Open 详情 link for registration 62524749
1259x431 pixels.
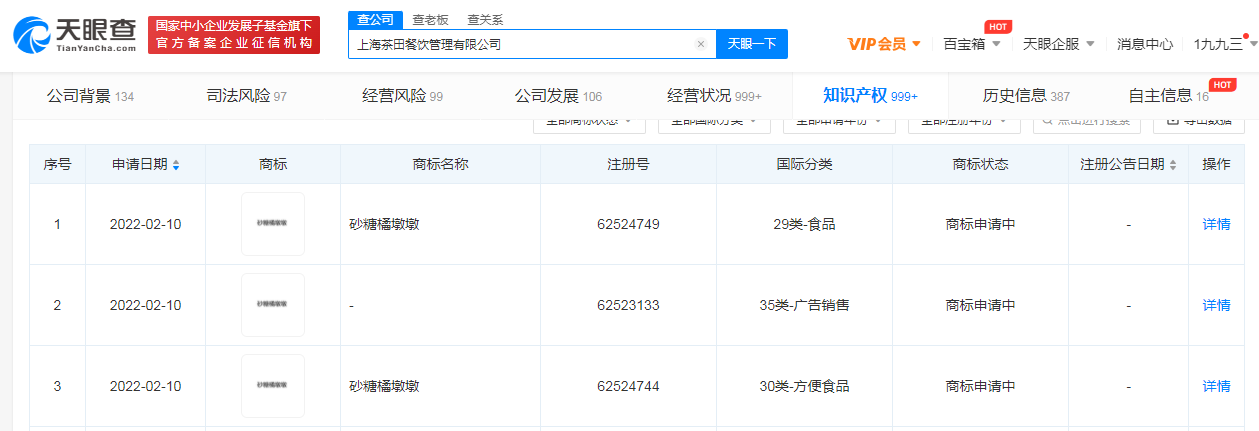(1216, 224)
